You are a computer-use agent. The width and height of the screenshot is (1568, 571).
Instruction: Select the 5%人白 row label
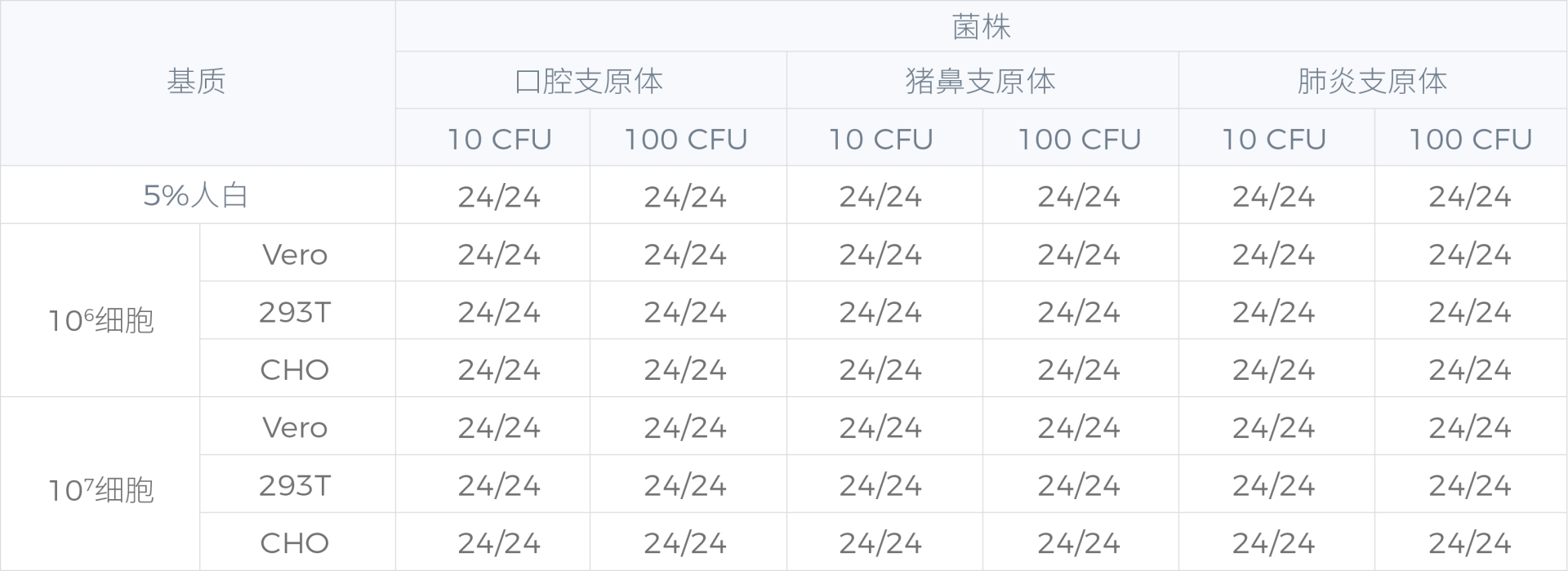tap(196, 196)
